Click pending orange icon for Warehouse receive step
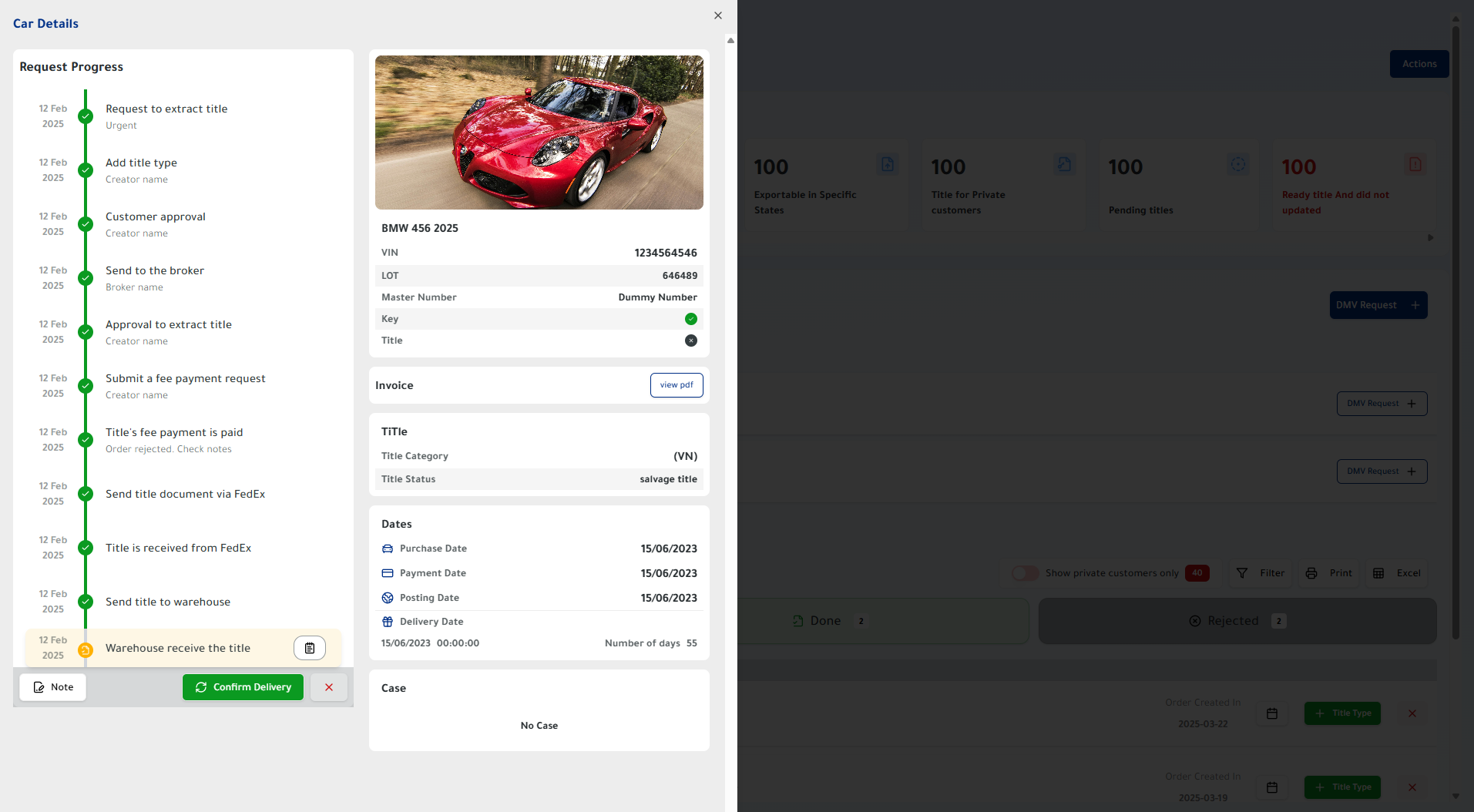Viewport: 1474px width, 812px height. pyautogui.click(x=86, y=650)
